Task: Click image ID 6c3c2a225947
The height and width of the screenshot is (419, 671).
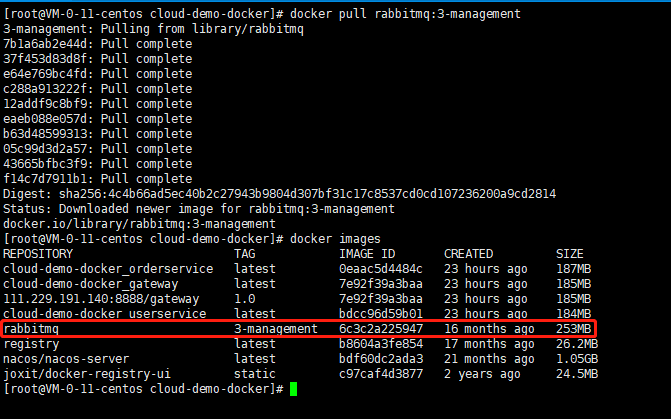Action: 381,329
